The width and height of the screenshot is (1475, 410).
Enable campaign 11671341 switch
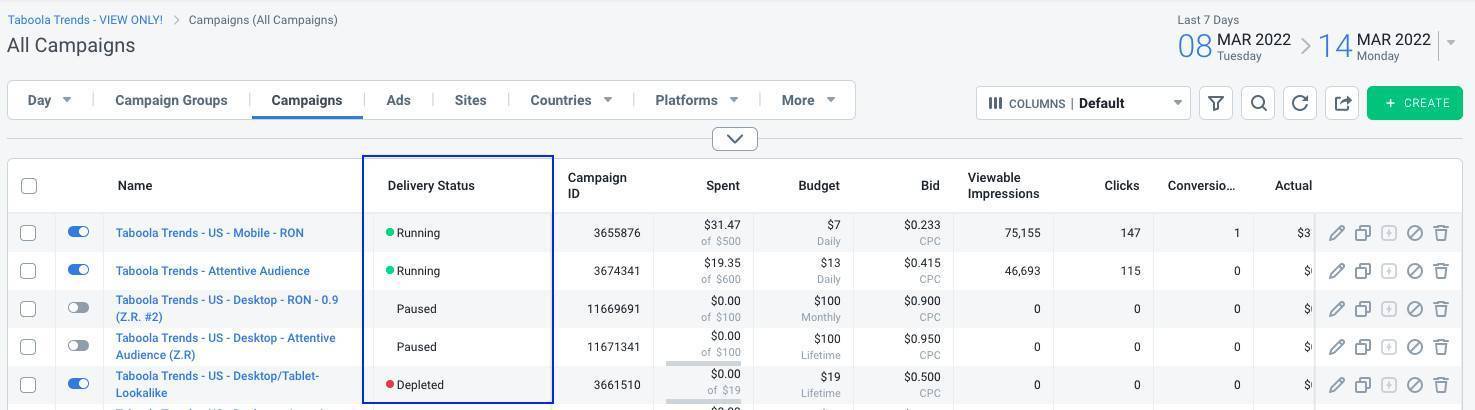point(78,346)
